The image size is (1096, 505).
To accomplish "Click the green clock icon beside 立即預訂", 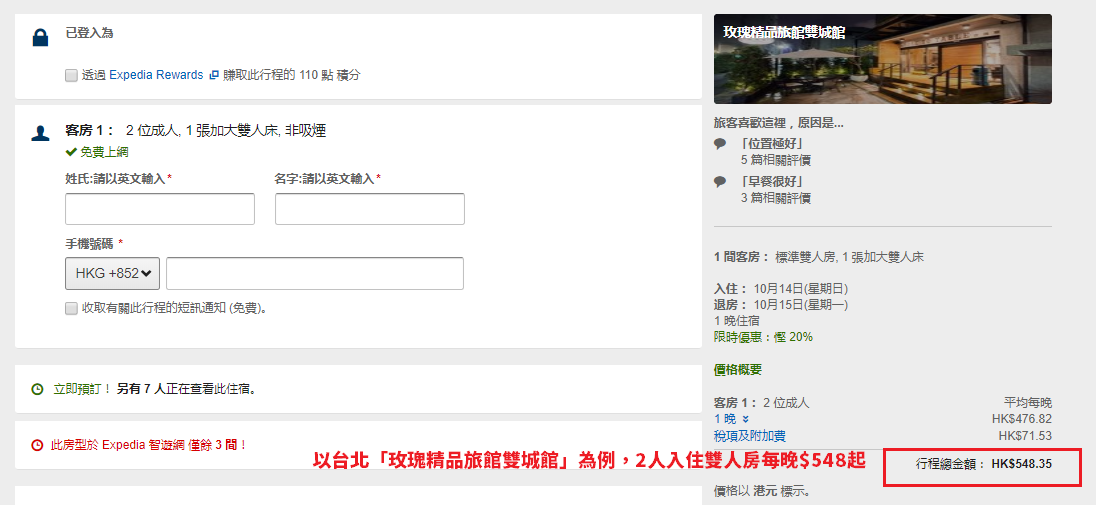I will [x=38, y=389].
